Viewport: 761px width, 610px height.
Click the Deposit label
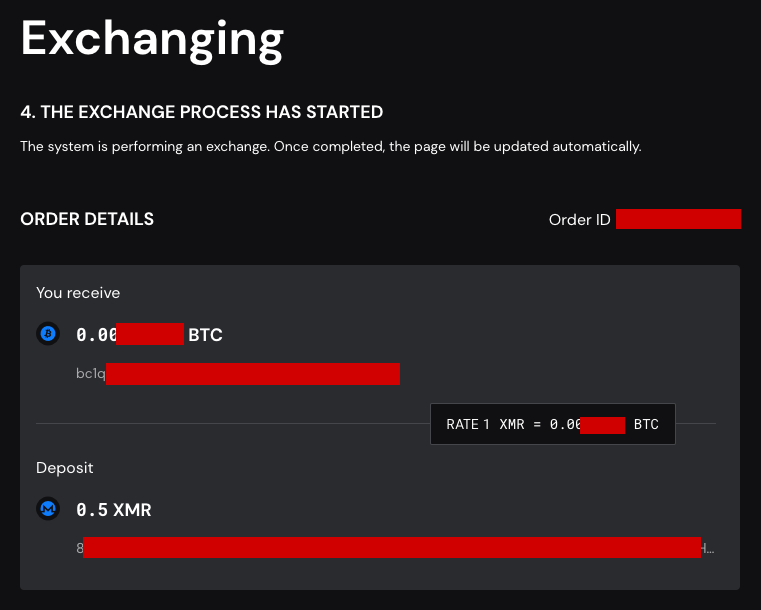pos(65,468)
